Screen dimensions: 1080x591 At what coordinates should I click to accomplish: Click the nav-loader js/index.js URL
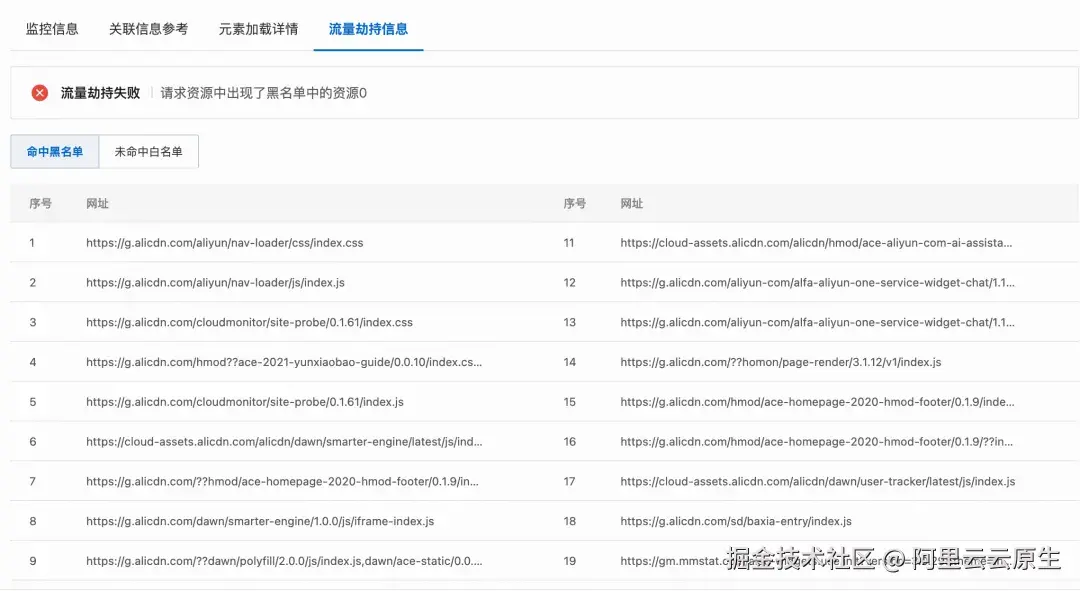click(215, 282)
